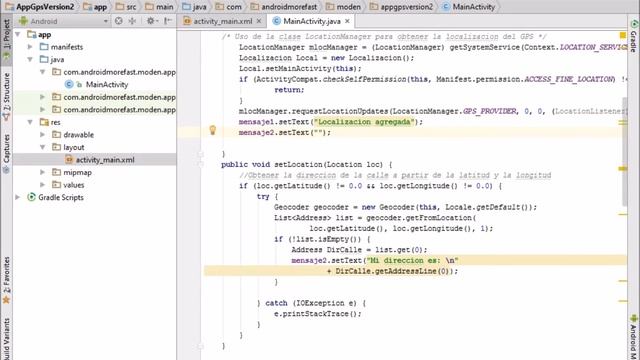This screenshot has height=360, width=640.
Task: Click the editor vertical scrollbar
Action: [624, 151]
